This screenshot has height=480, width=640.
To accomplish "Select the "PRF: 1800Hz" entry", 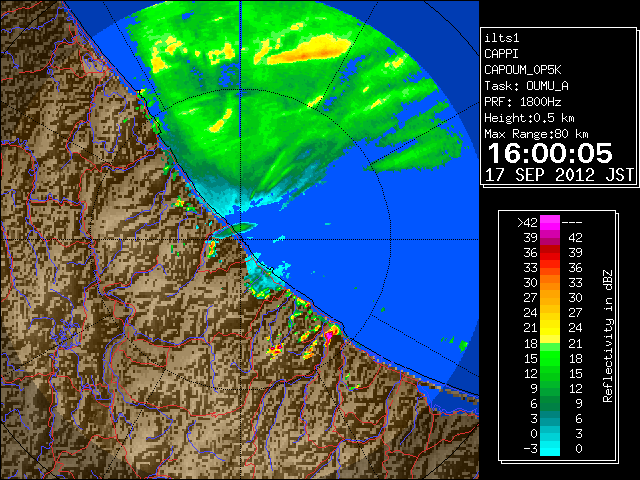I will [x=523, y=102].
